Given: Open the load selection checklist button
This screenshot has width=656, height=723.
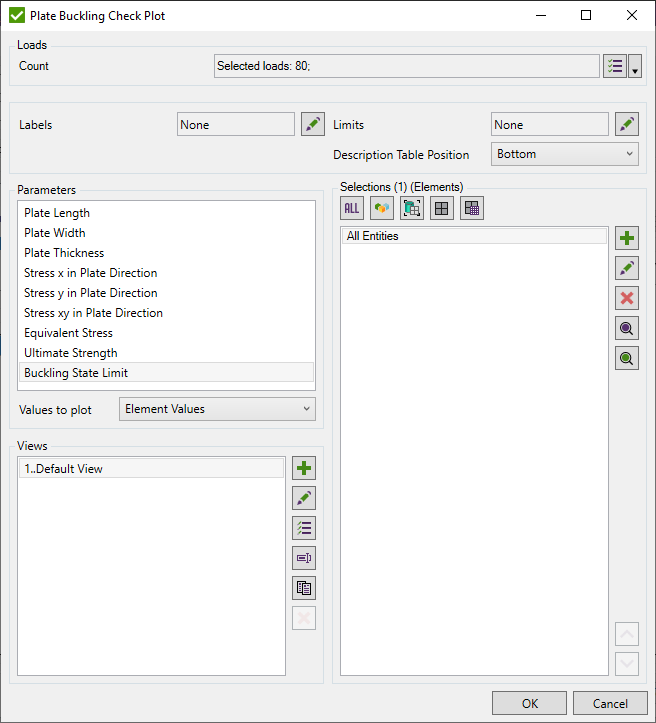Looking at the screenshot, I should tap(615, 66).
